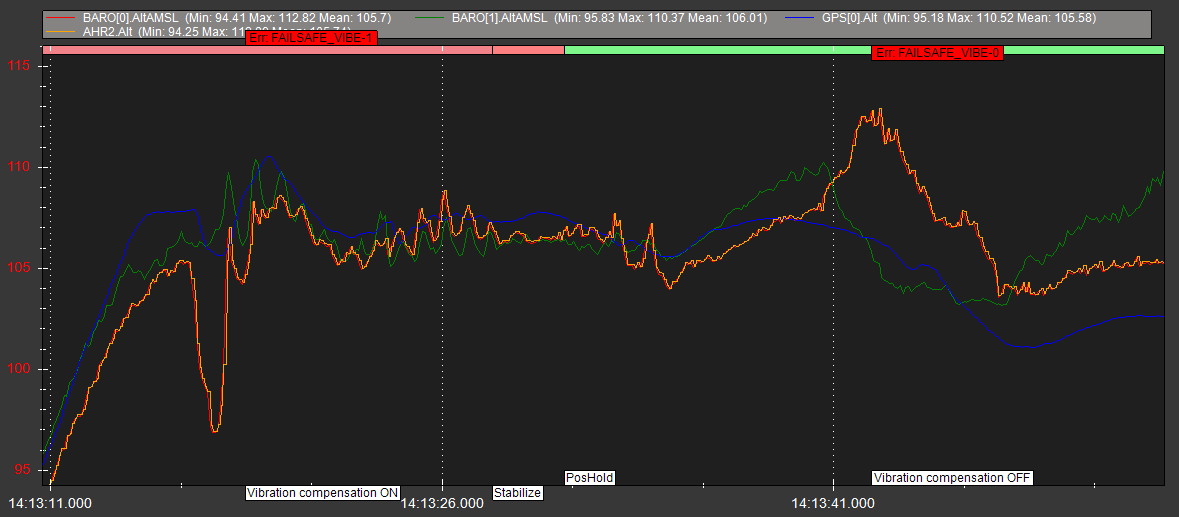This screenshot has width=1179, height=517.
Task: Click the short red Stabilize mode bar segment
Action: [528, 49]
